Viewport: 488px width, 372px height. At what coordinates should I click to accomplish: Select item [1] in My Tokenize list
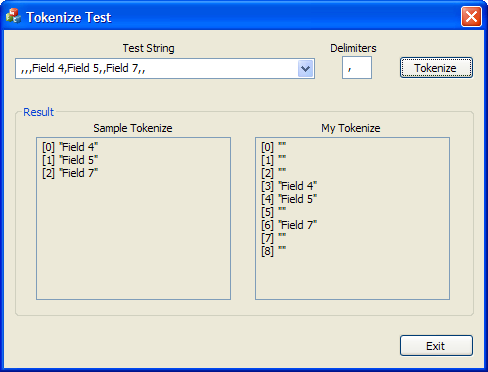coord(274,160)
